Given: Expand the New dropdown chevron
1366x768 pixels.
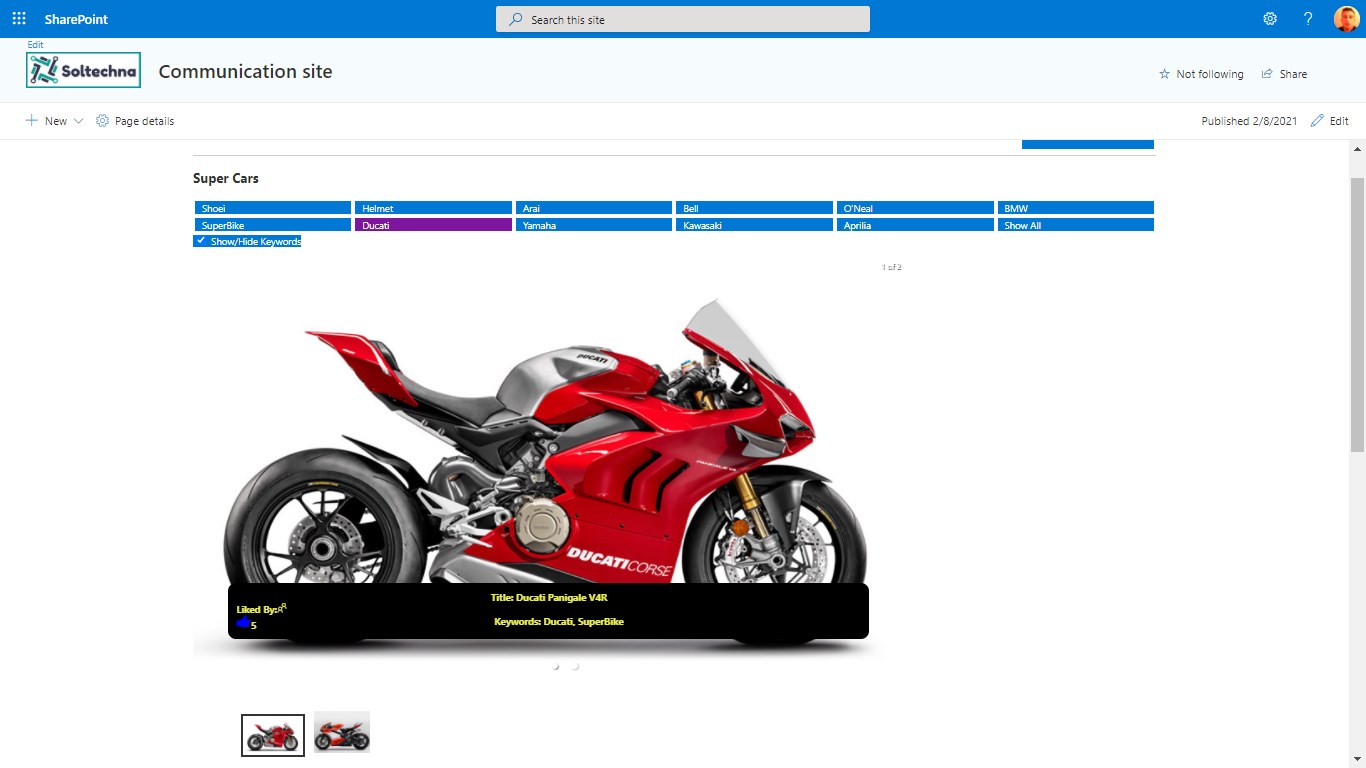Looking at the screenshot, I should point(79,121).
